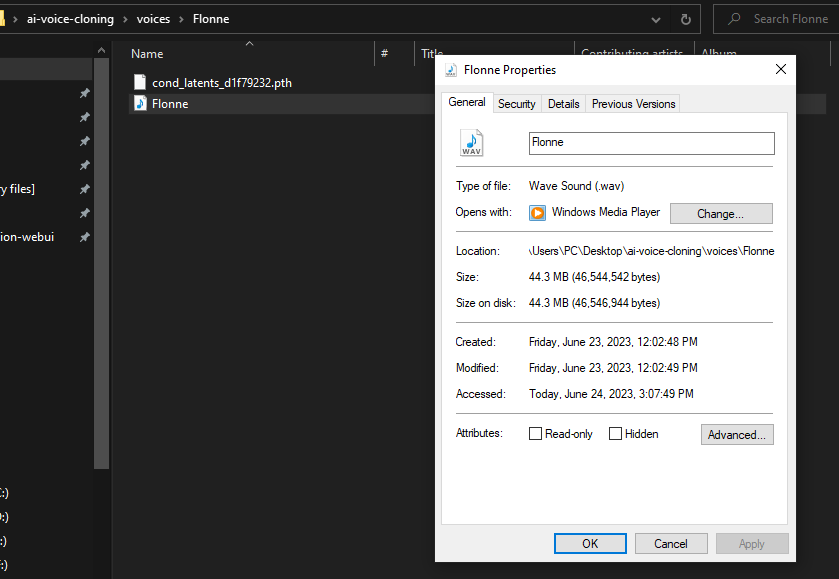This screenshot has width=839, height=579.
Task: Click the file name field containing Flonne
Action: tap(651, 143)
